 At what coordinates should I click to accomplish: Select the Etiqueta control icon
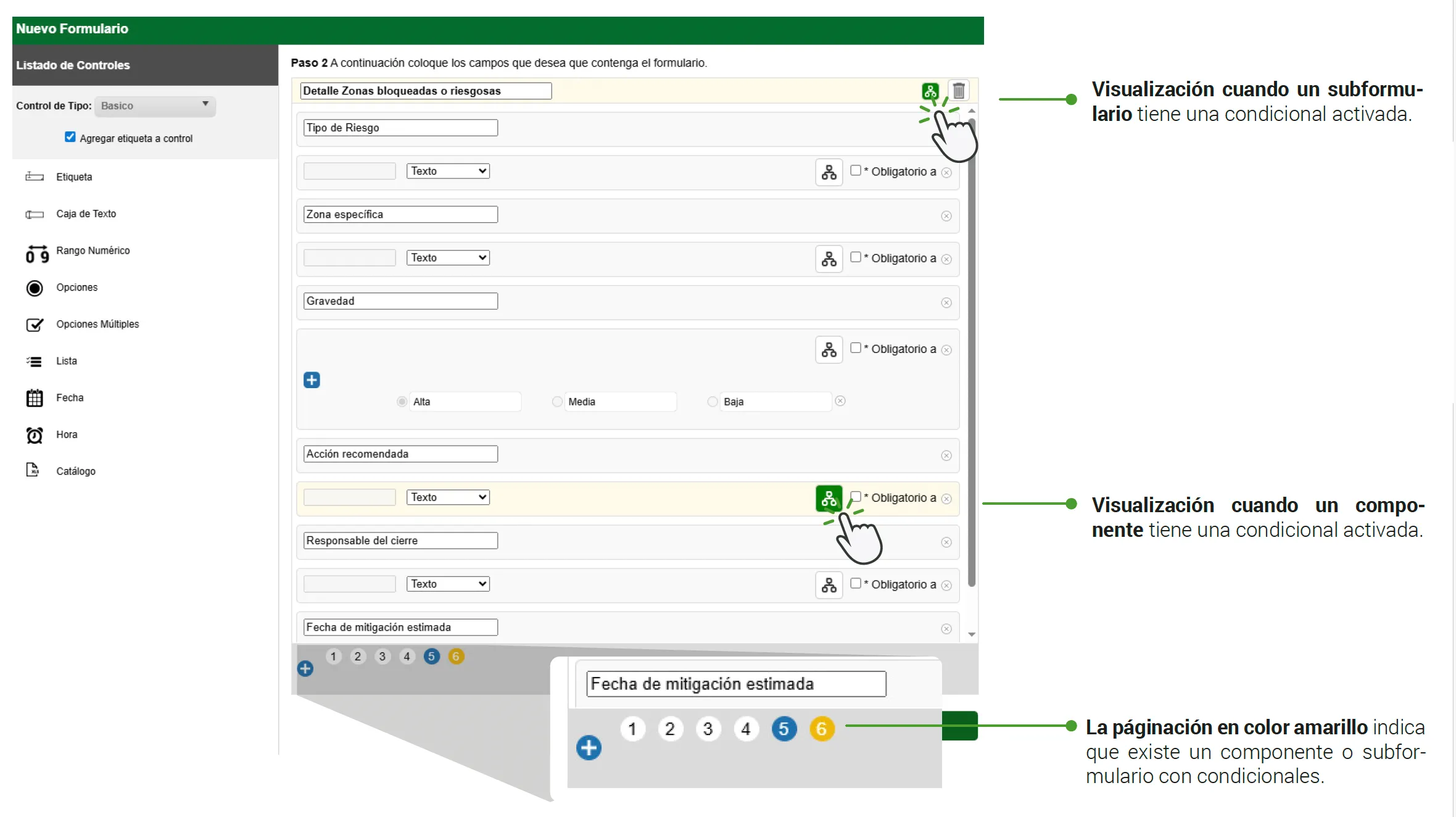coord(35,177)
